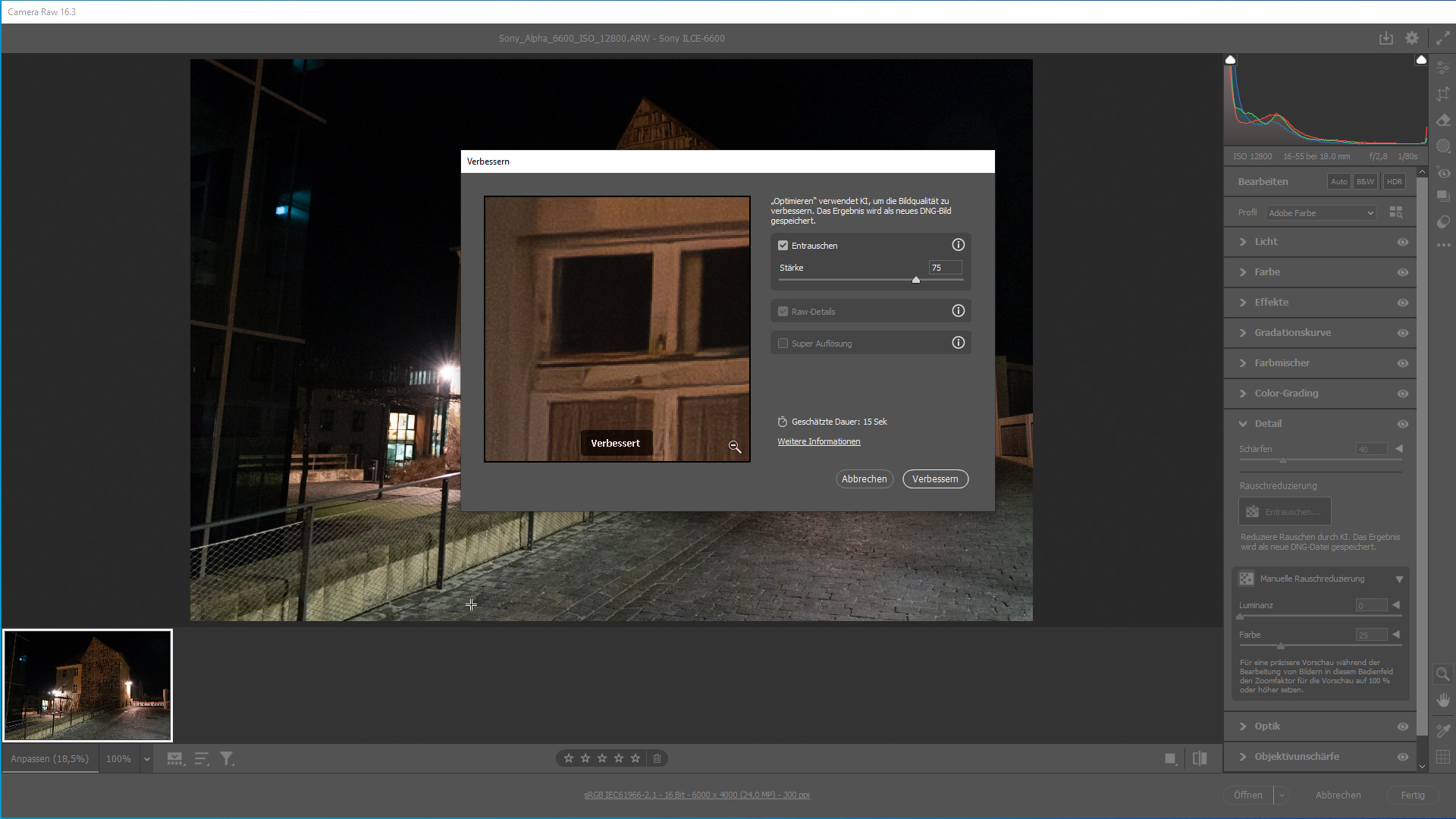1456x819 pixels.
Task: Uncheck the Entrauschen checkbox
Action: pos(783,246)
